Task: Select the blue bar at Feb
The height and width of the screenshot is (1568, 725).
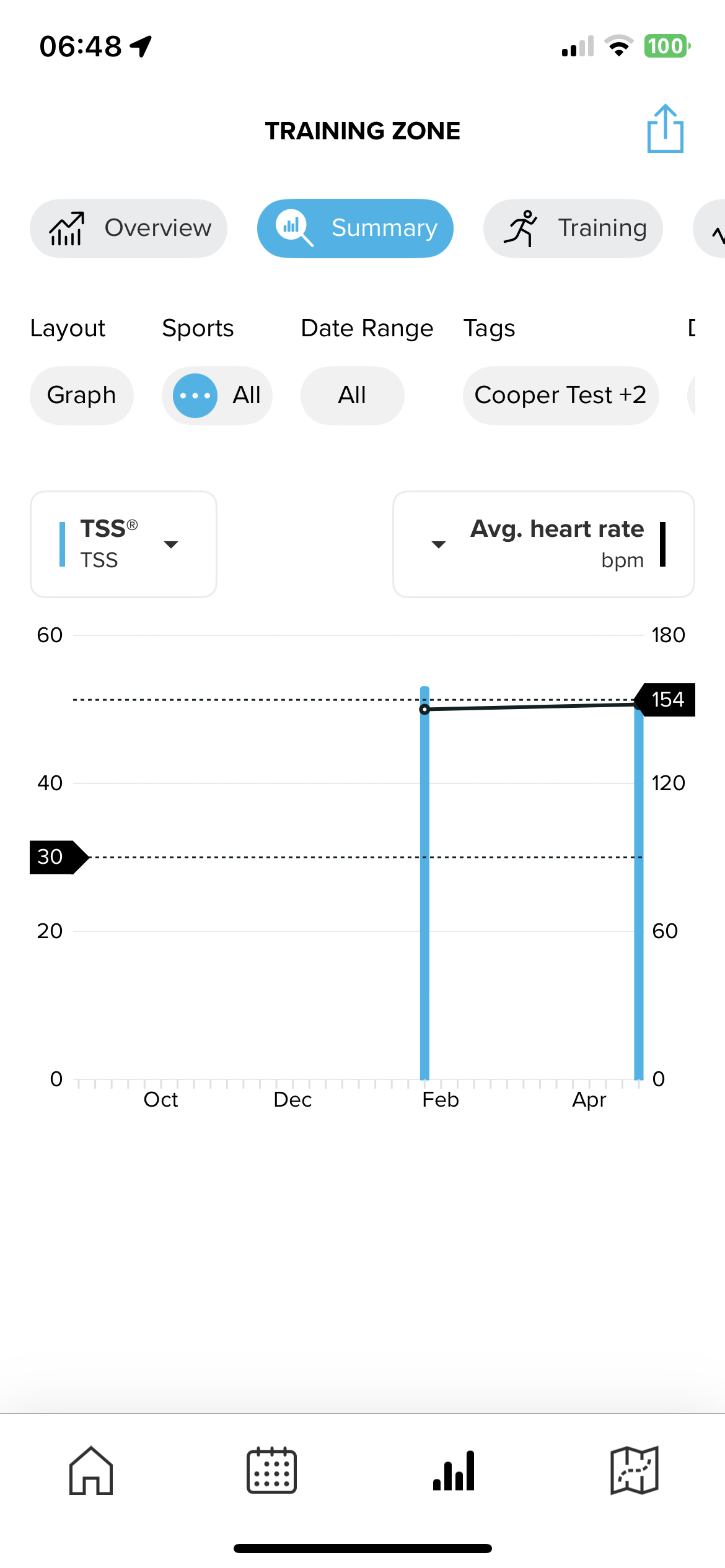Action: point(424,882)
